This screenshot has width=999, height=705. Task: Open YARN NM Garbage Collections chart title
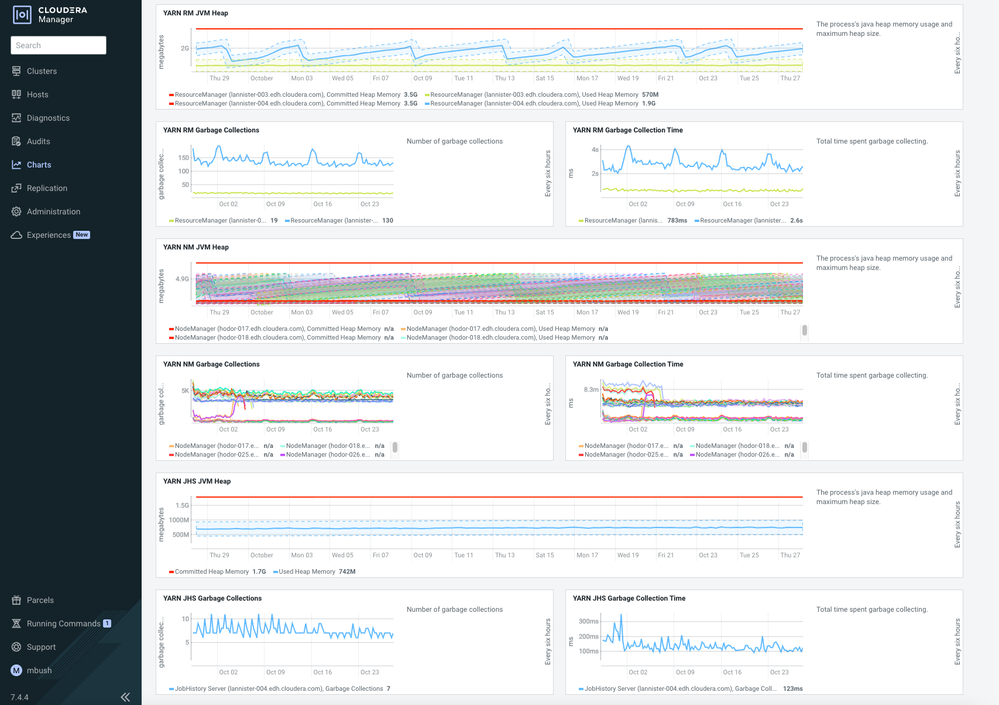[x=212, y=364]
